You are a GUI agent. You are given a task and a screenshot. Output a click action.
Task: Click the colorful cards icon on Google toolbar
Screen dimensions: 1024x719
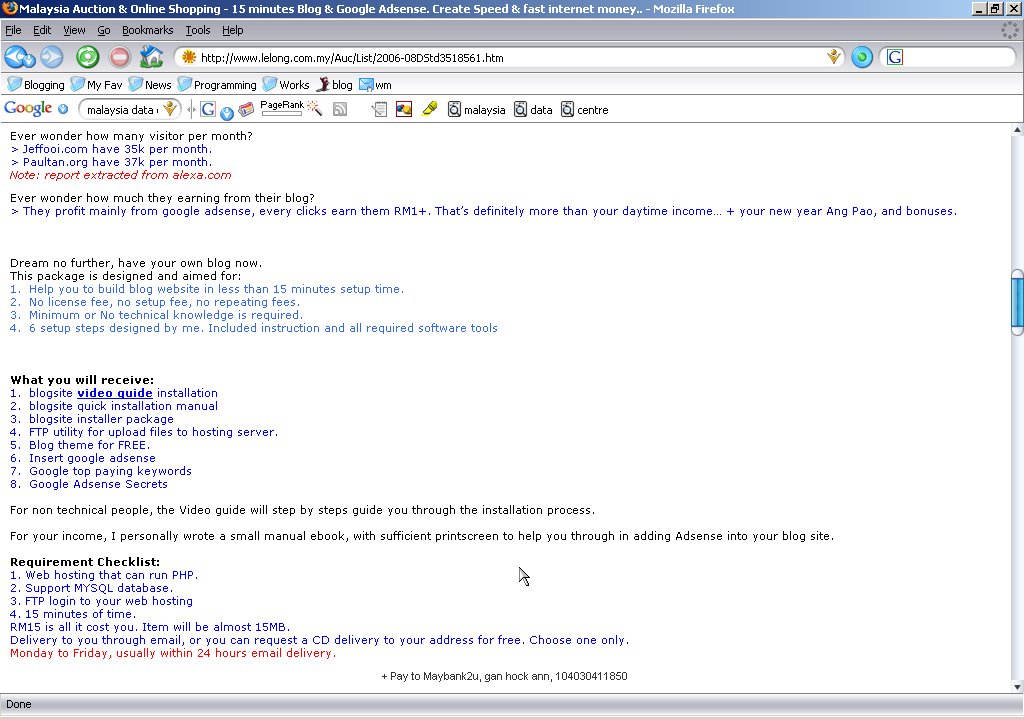point(246,110)
